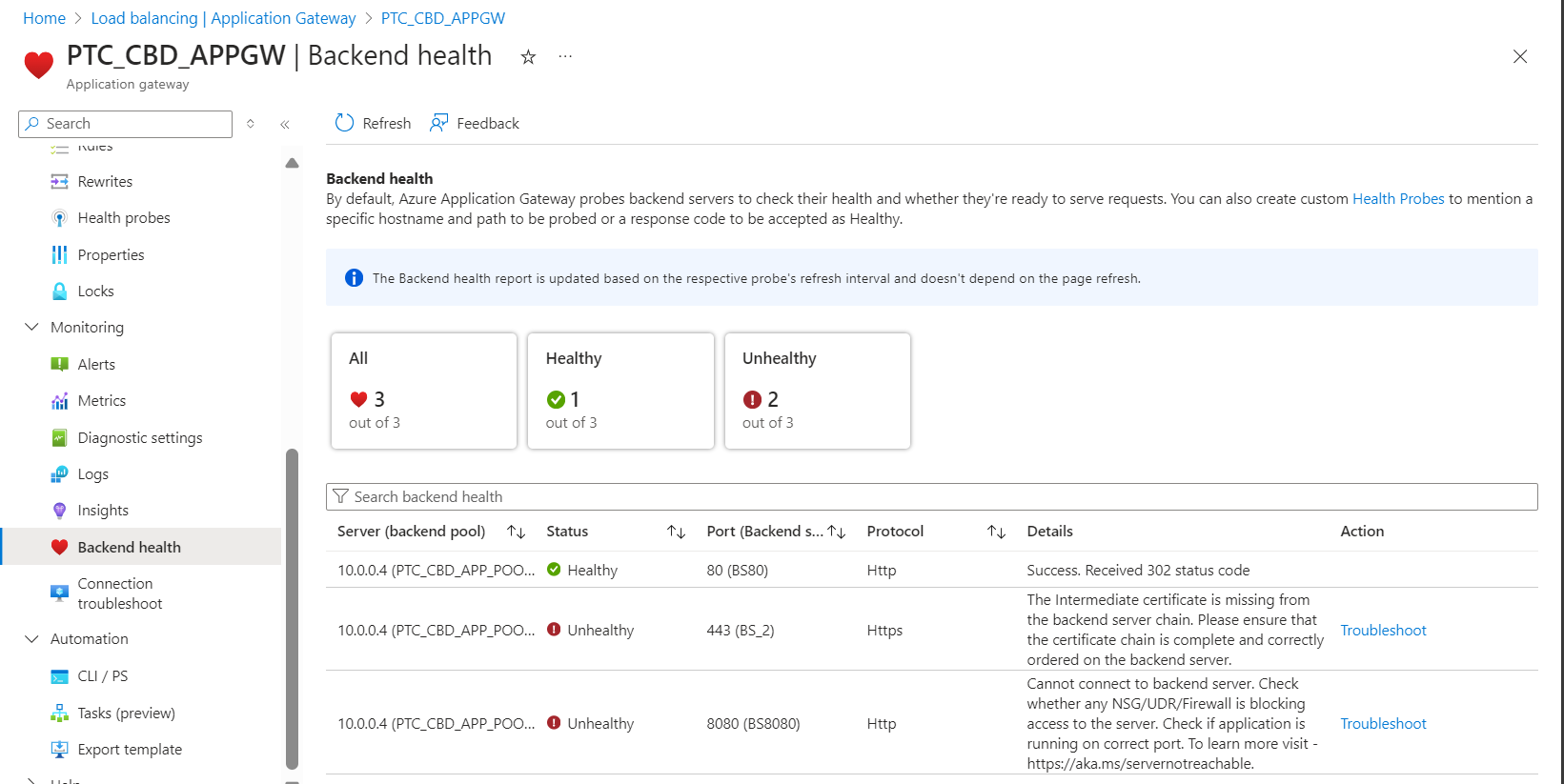Screen dimensions: 1564x784
Task: Follow the Health Probes link
Action: [x=1398, y=198]
